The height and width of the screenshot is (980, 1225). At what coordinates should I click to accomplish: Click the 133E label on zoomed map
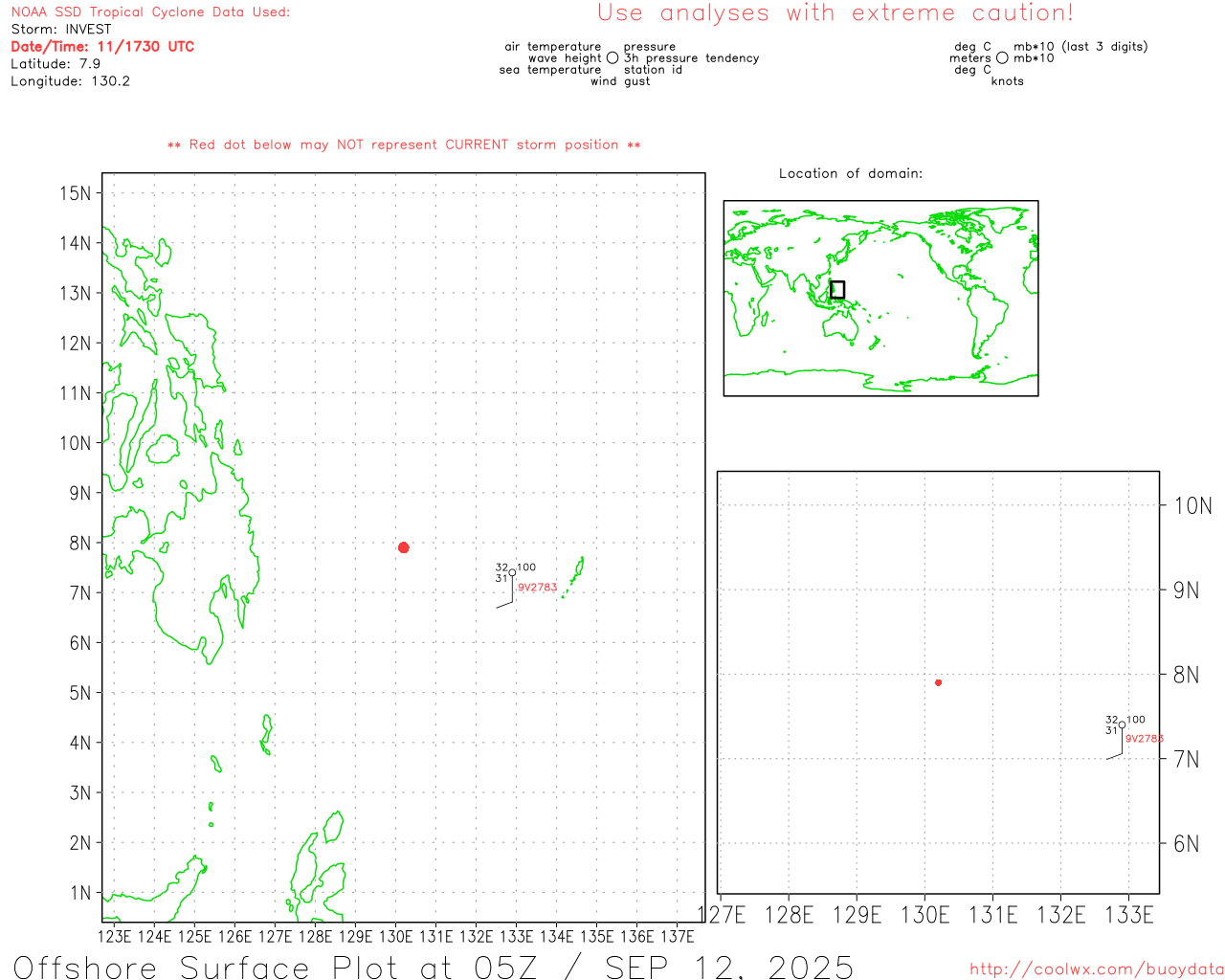coord(1129,915)
